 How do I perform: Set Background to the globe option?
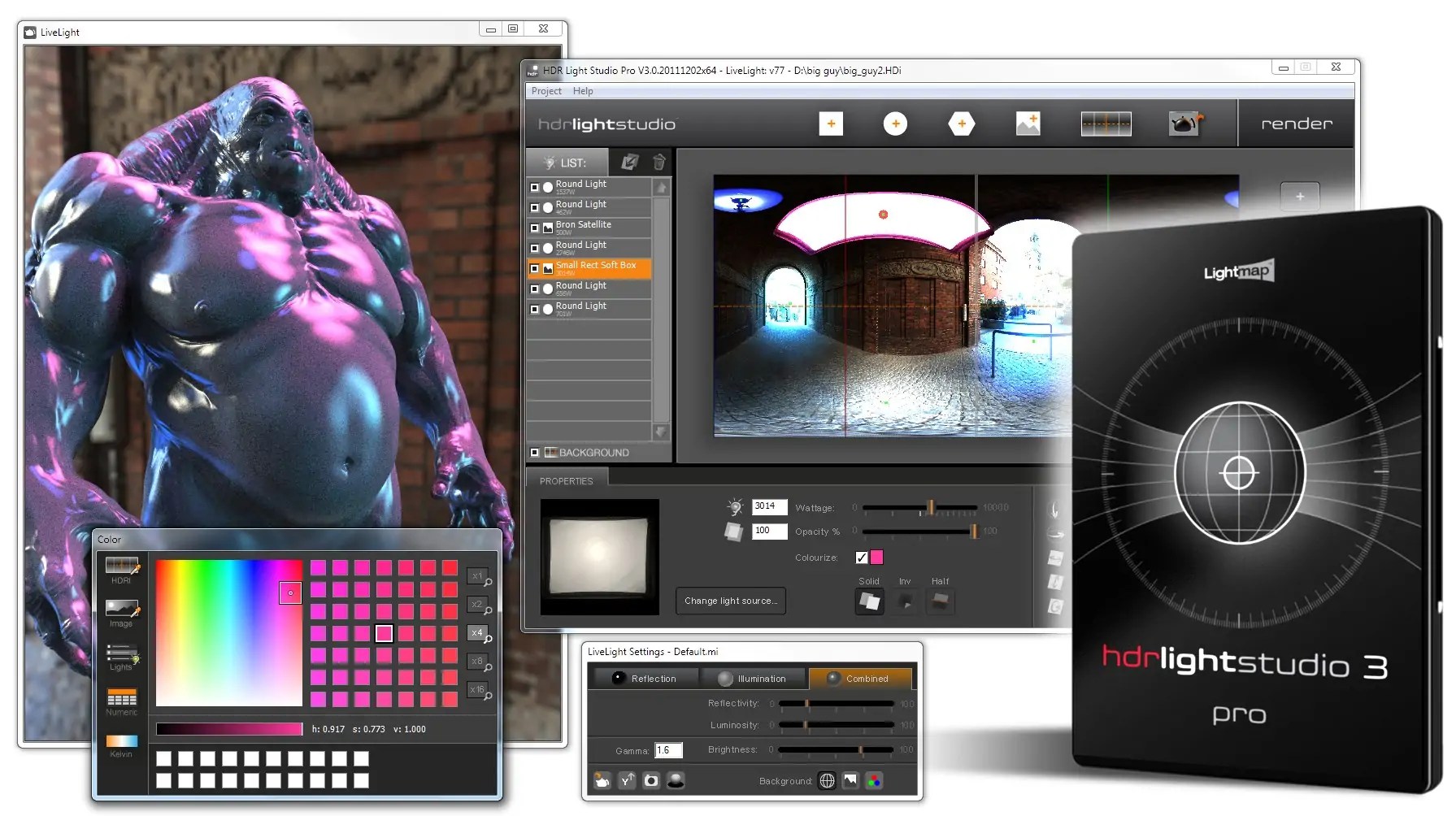point(827,780)
